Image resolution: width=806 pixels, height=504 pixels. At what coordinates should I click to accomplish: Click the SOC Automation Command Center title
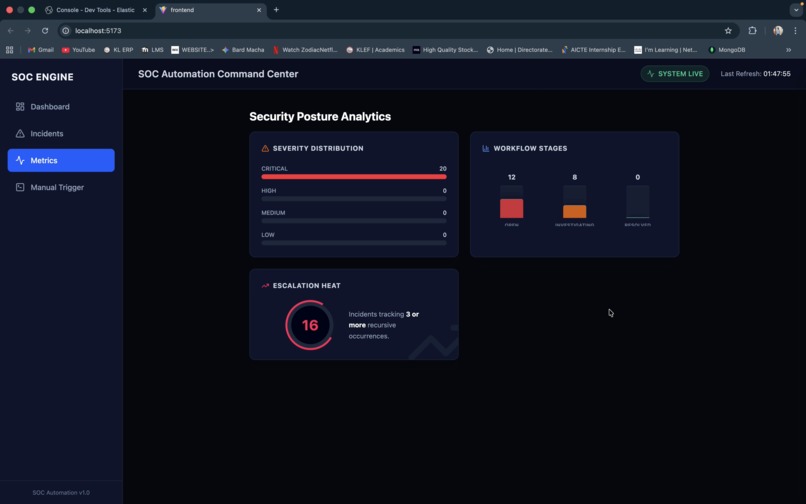[218, 74]
